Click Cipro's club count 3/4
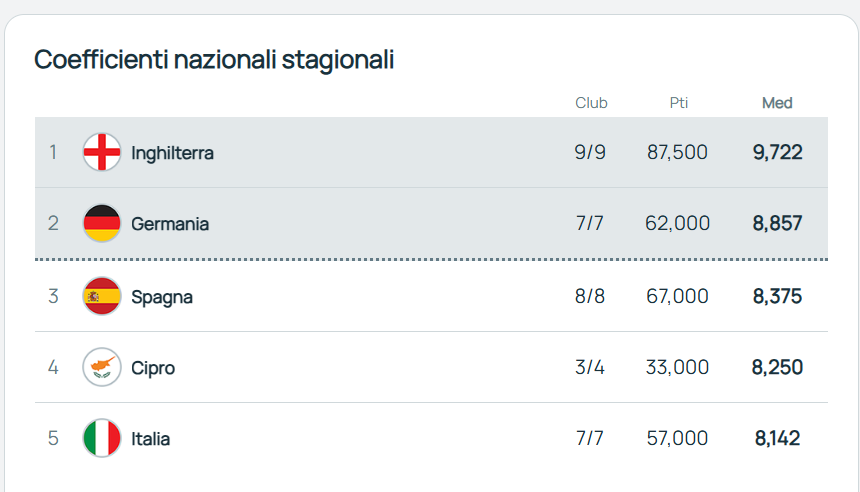860x492 pixels. click(590, 367)
